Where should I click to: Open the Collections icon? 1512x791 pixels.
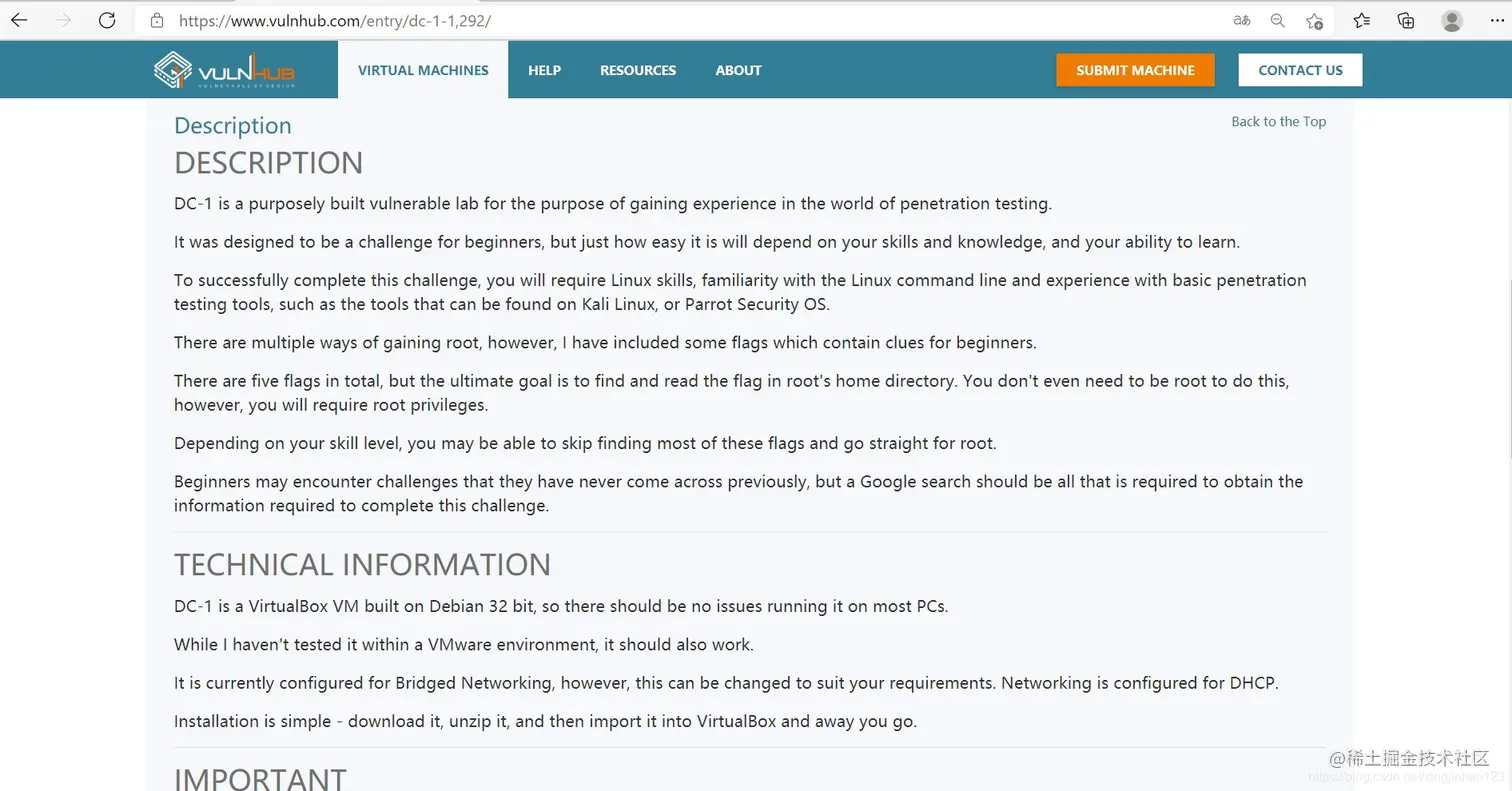[1406, 20]
